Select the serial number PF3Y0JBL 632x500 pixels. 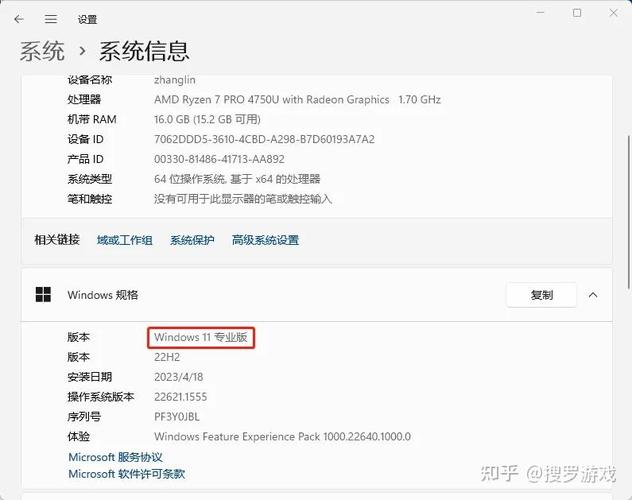(177, 417)
